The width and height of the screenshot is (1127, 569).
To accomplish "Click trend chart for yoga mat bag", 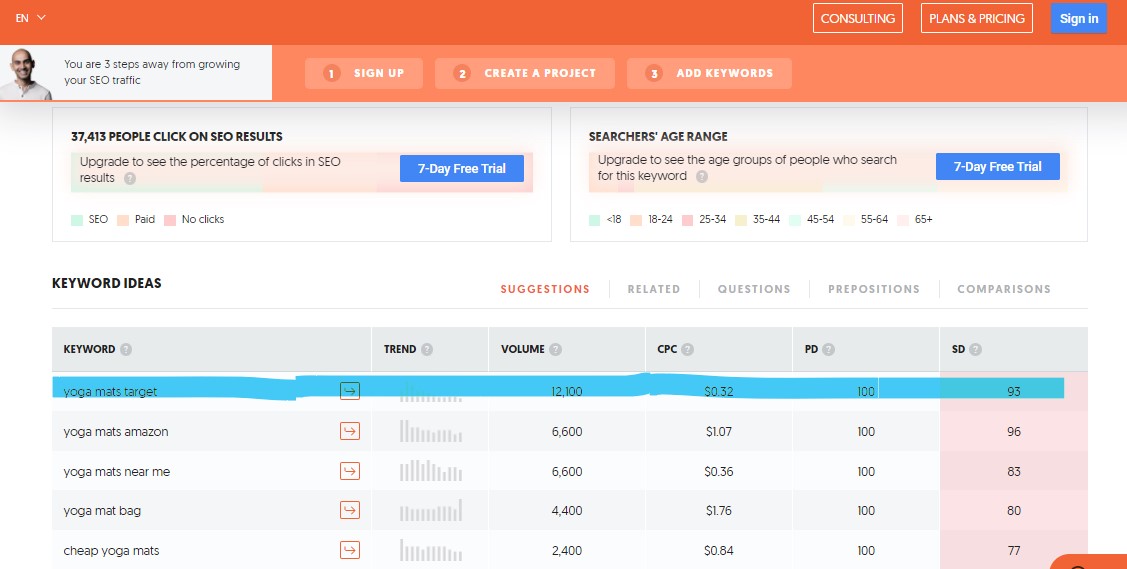I will (x=431, y=510).
